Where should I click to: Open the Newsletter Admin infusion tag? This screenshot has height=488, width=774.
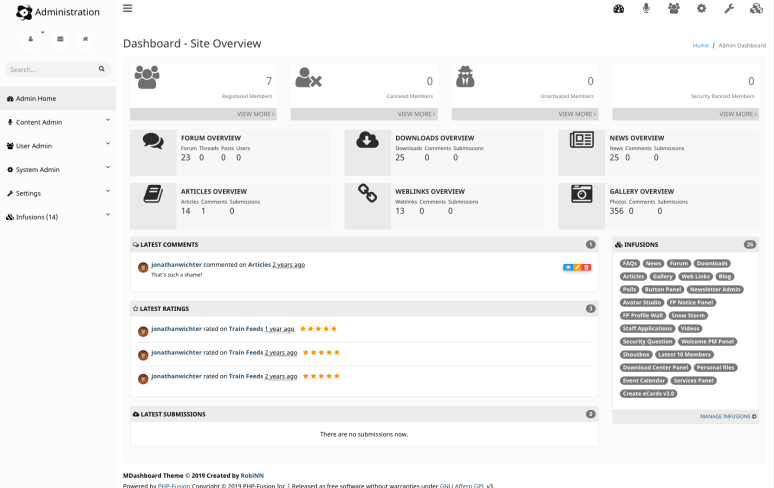[x=714, y=289]
